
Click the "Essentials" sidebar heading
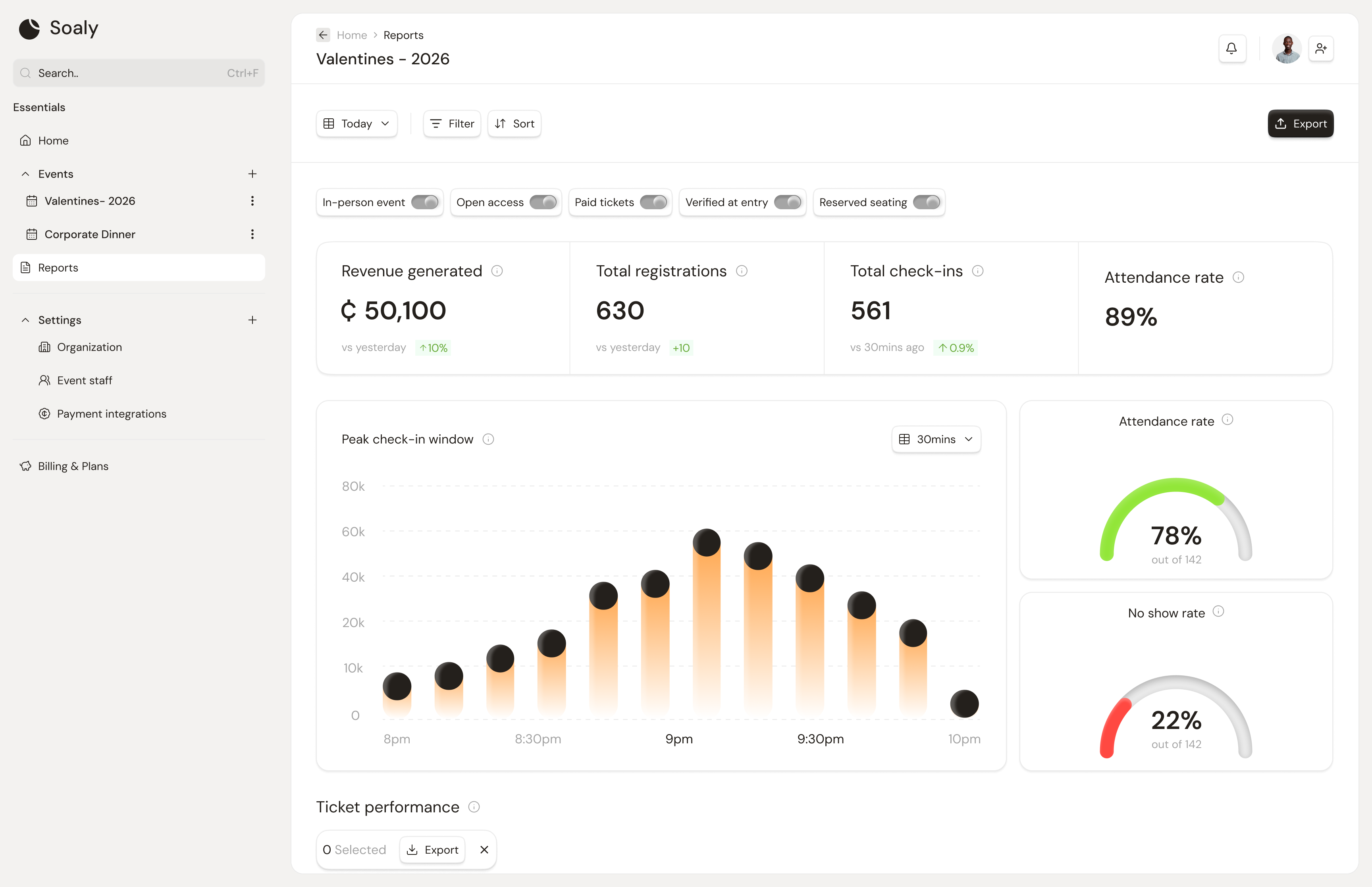click(39, 107)
